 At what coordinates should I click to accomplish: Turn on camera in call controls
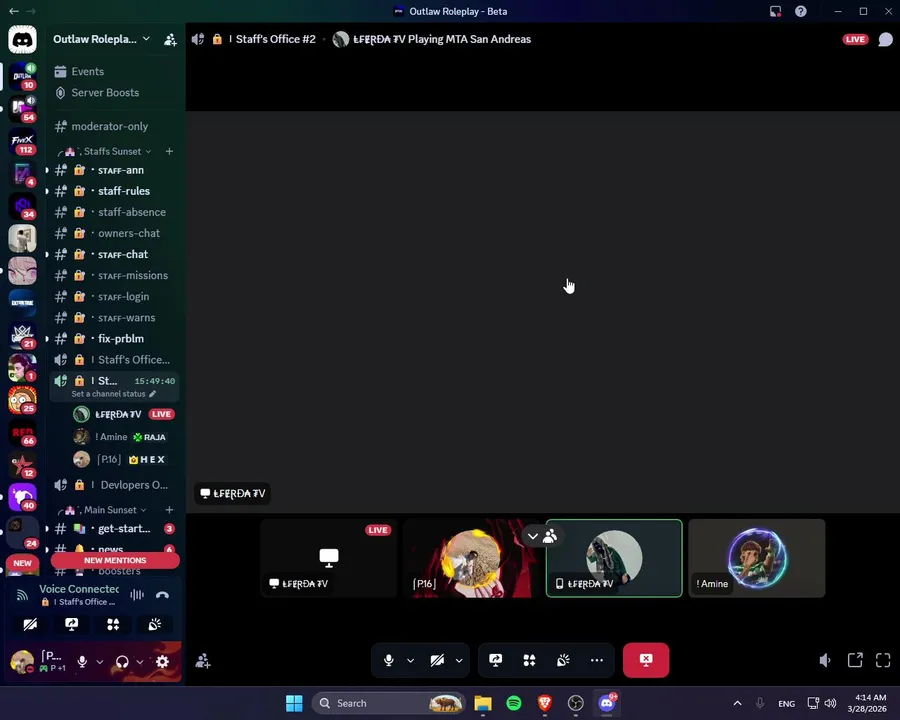click(437, 660)
